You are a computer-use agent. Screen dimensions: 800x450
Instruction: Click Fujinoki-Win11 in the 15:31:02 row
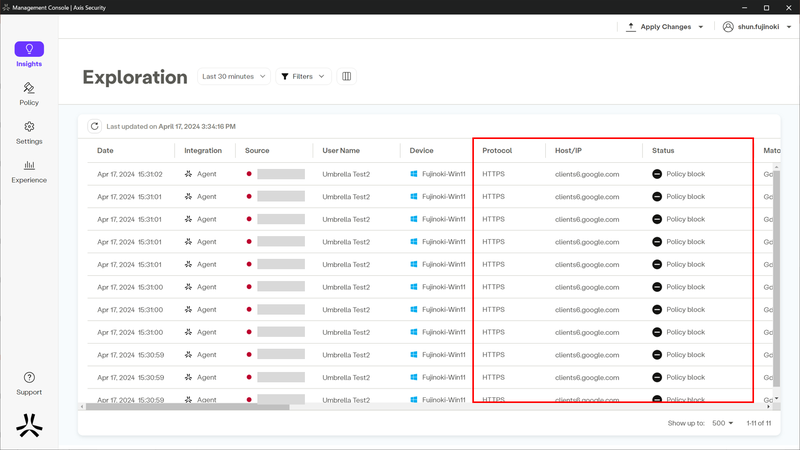pyautogui.click(x=444, y=174)
